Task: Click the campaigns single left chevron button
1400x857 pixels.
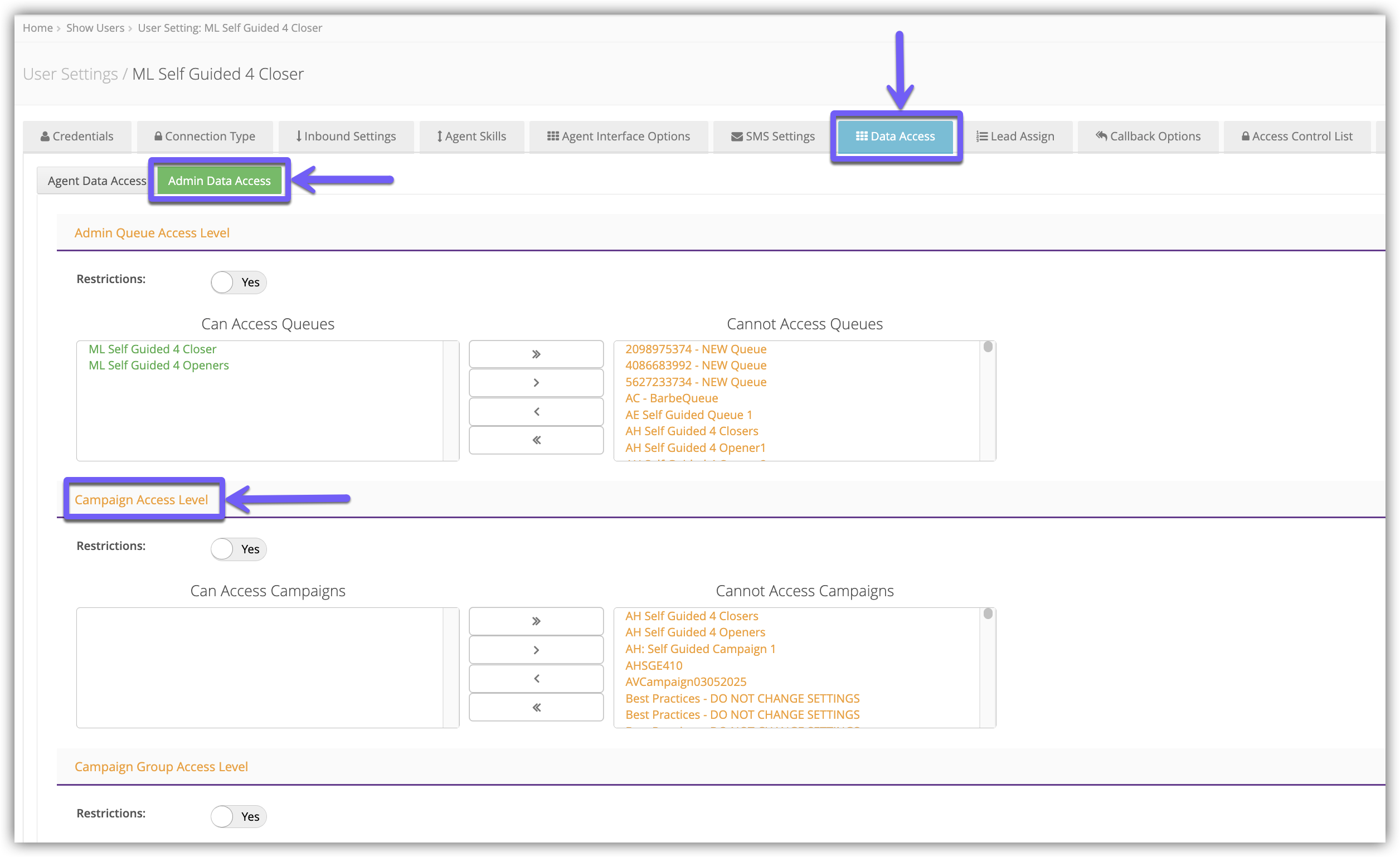Action: tap(536, 679)
